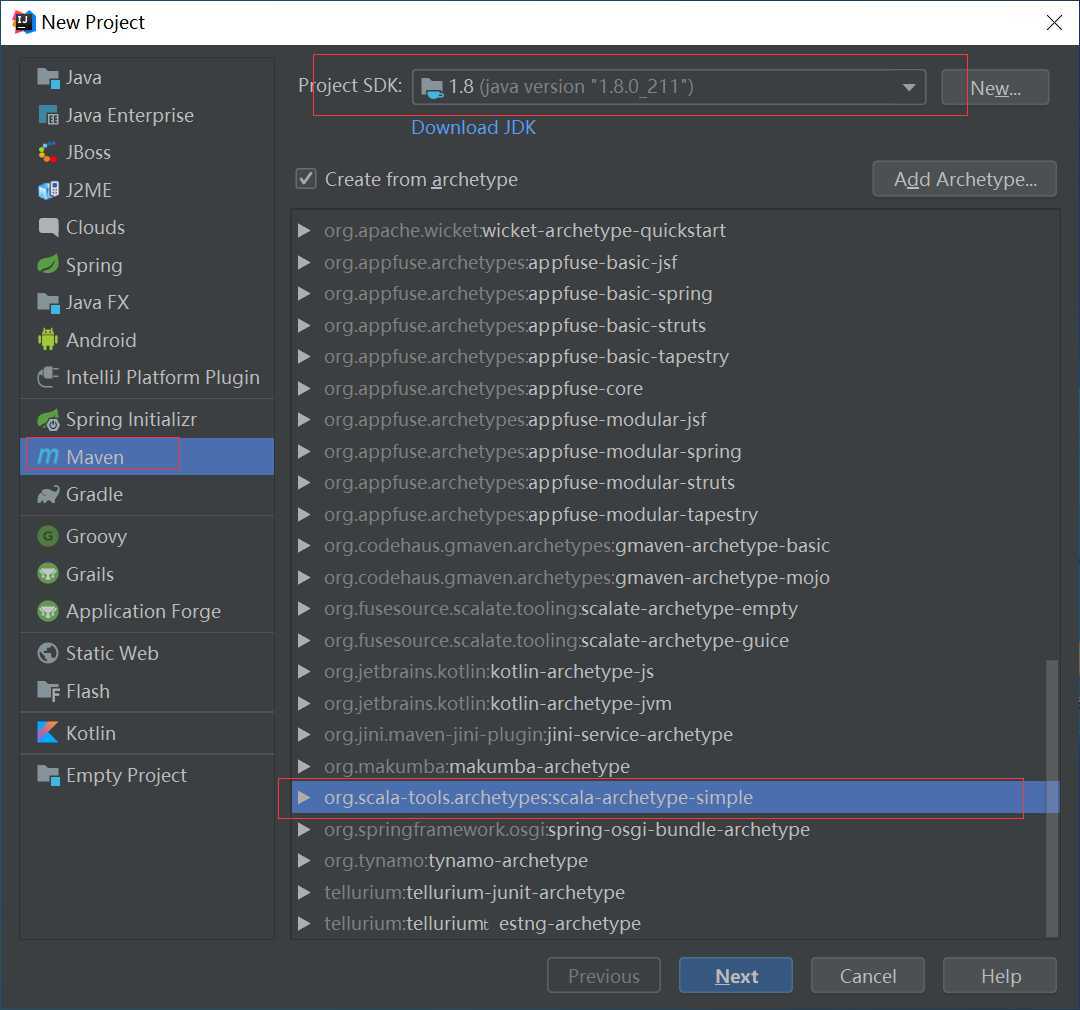1080x1010 pixels.
Task: Select jini-service-archetype row text
Action: 528,735
